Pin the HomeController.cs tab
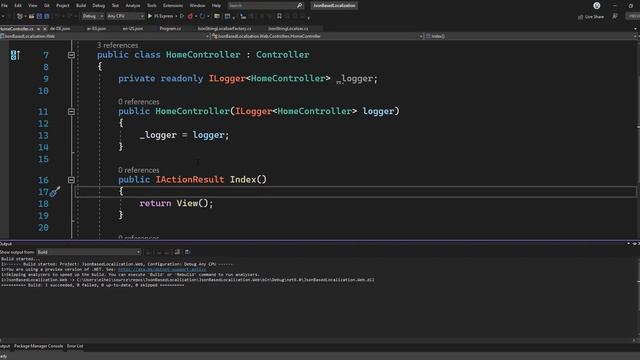 coord(38,29)
